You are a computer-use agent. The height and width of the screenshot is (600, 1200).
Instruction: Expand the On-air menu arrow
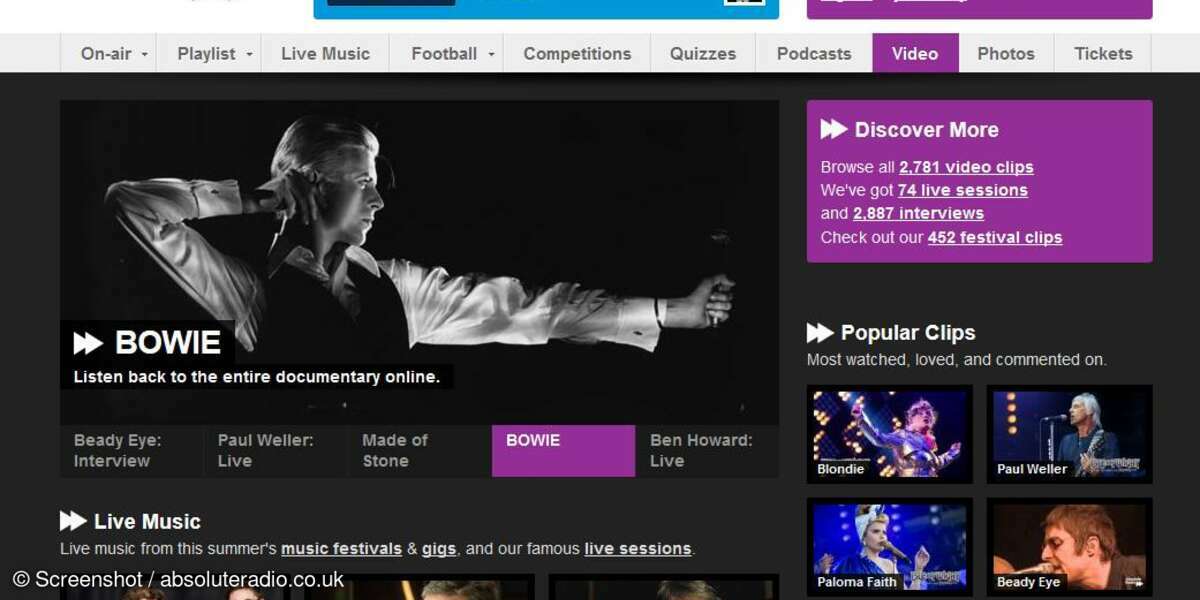pyautogui.click(x=145, y=55)
